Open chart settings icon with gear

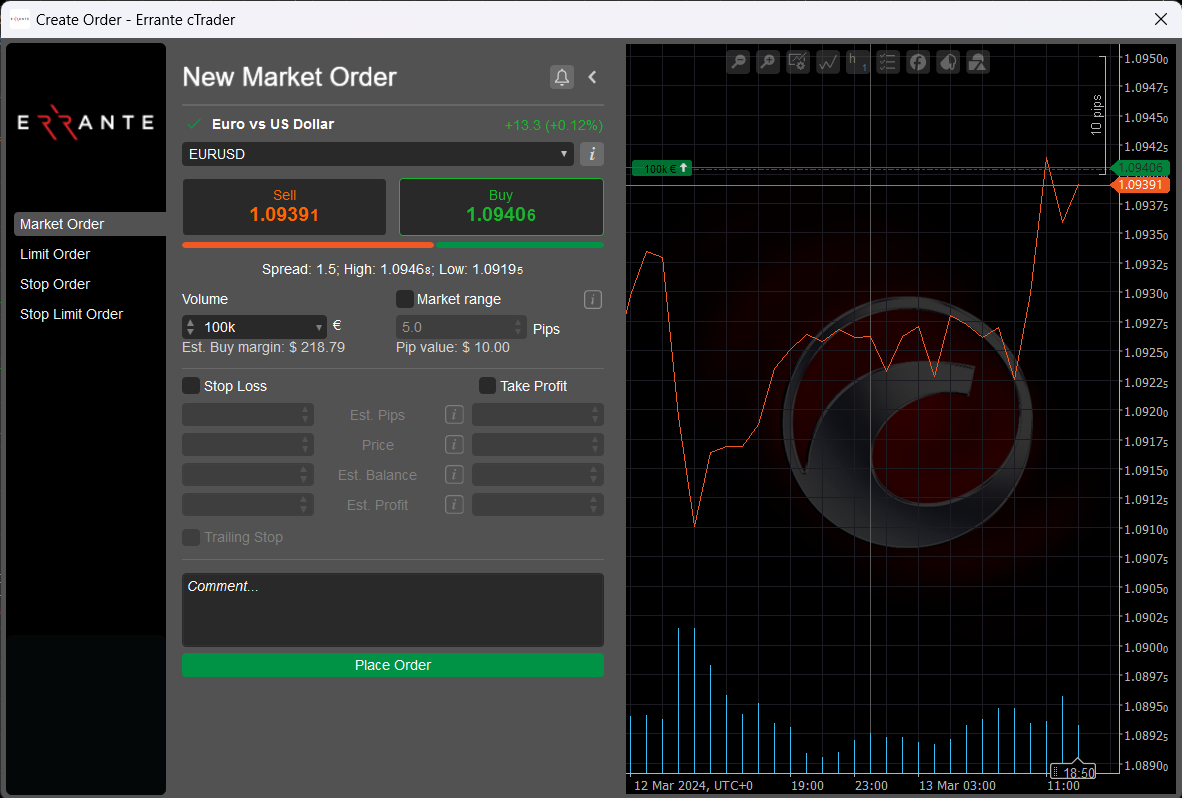point(798,62)
